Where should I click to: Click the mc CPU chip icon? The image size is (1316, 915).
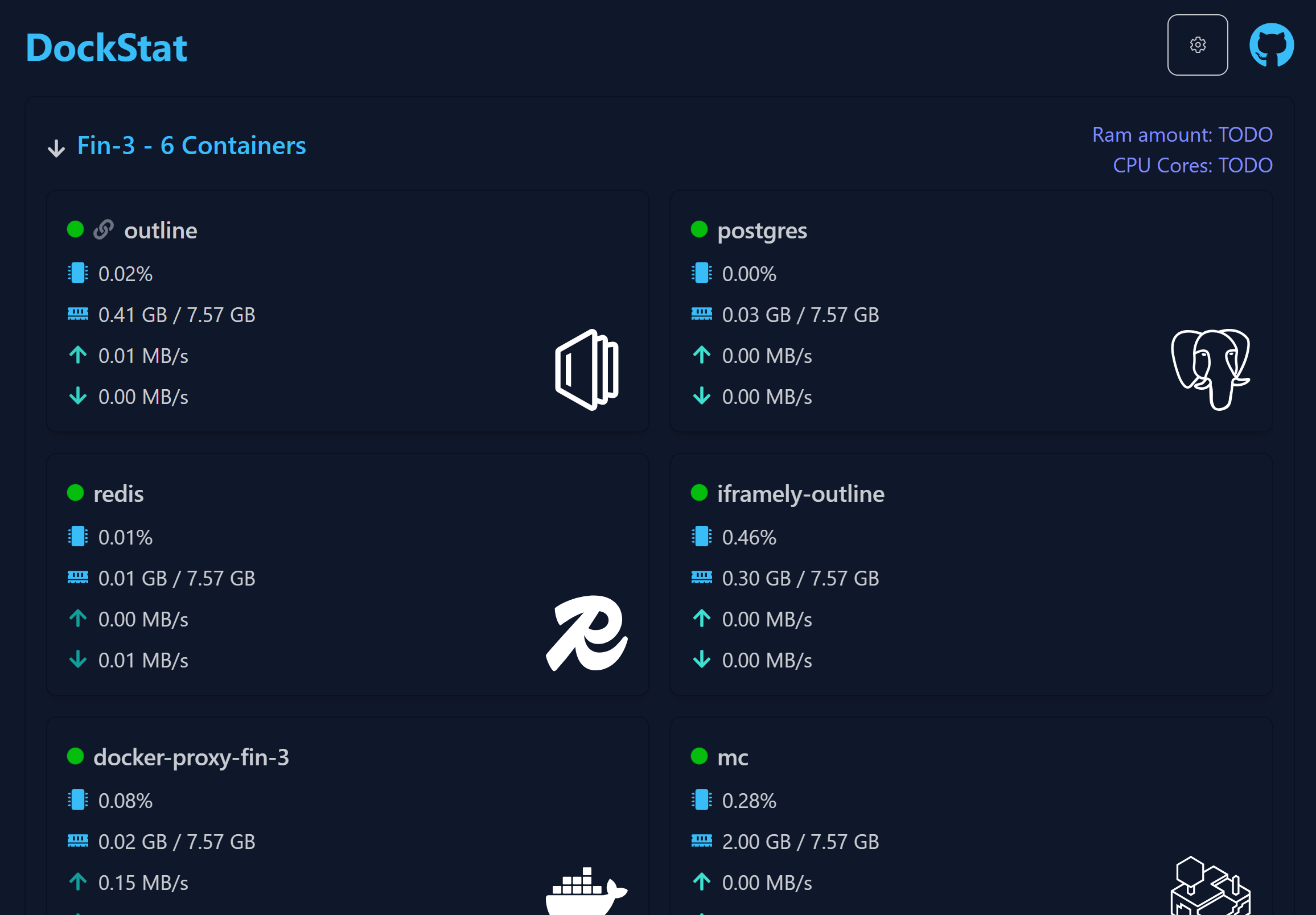pos(702,801)
